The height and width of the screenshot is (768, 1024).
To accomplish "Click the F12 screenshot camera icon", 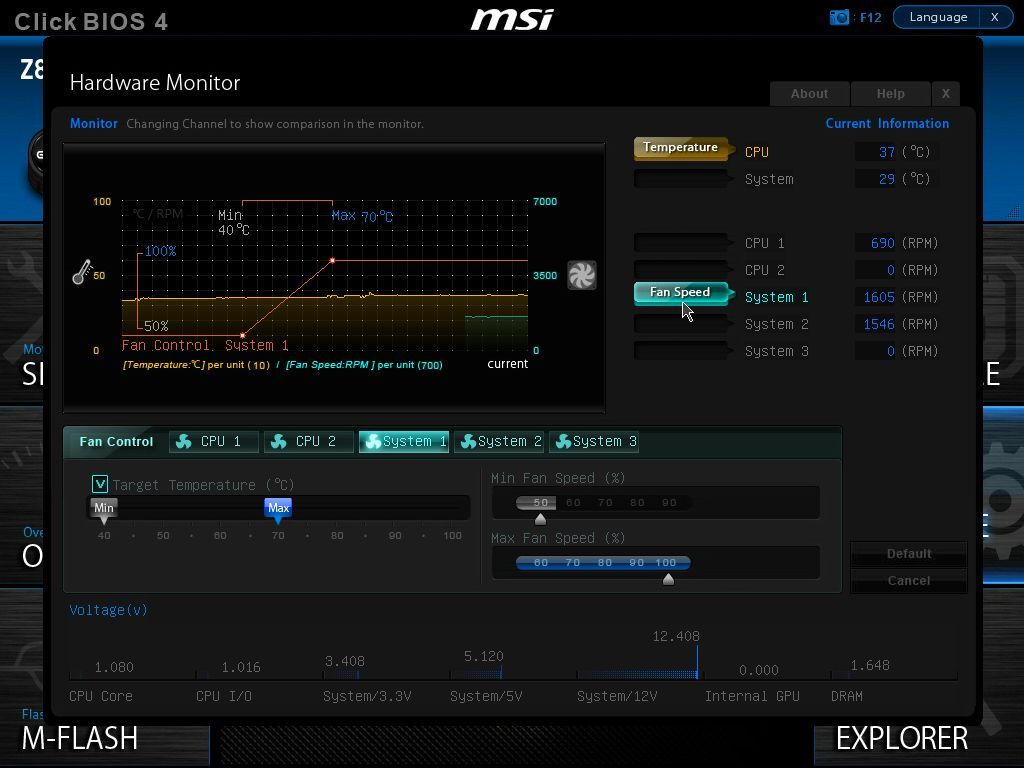I will click(x=839, y=17).
